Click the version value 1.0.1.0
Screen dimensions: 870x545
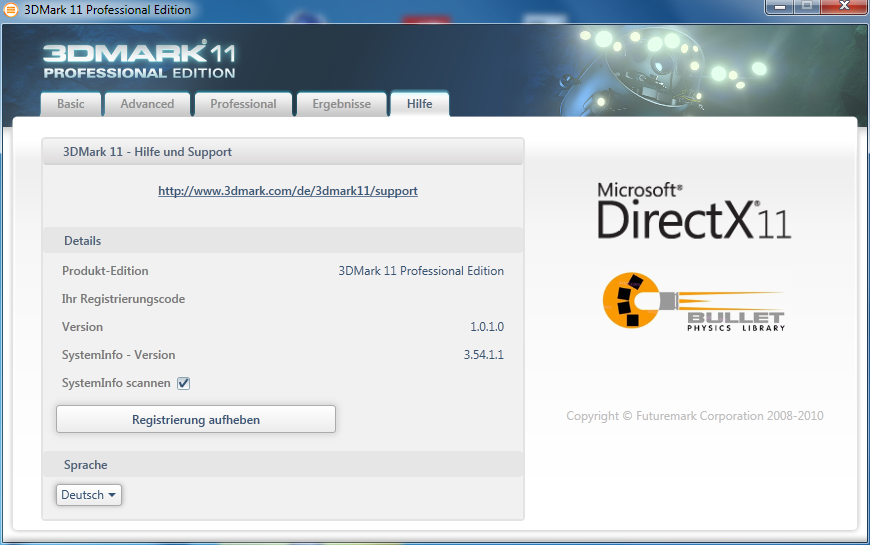click(487, 327)
